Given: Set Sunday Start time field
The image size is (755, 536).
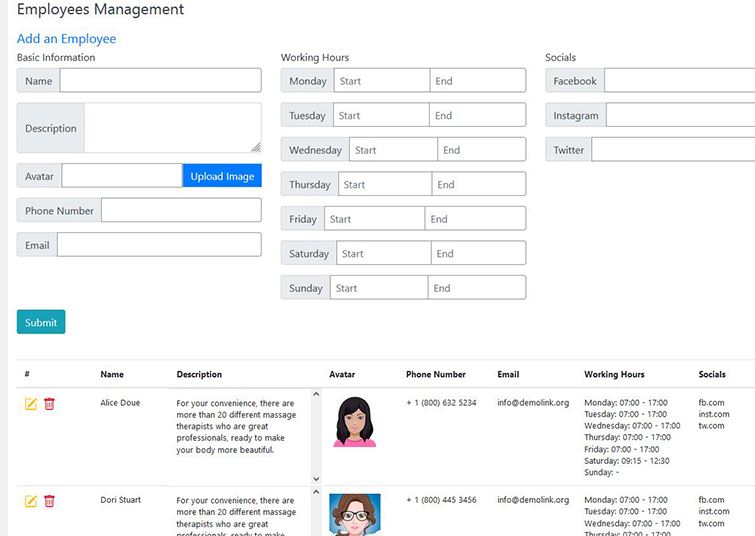Looking at the screenshot, I should pyautogui.click(x=379, y=288).
